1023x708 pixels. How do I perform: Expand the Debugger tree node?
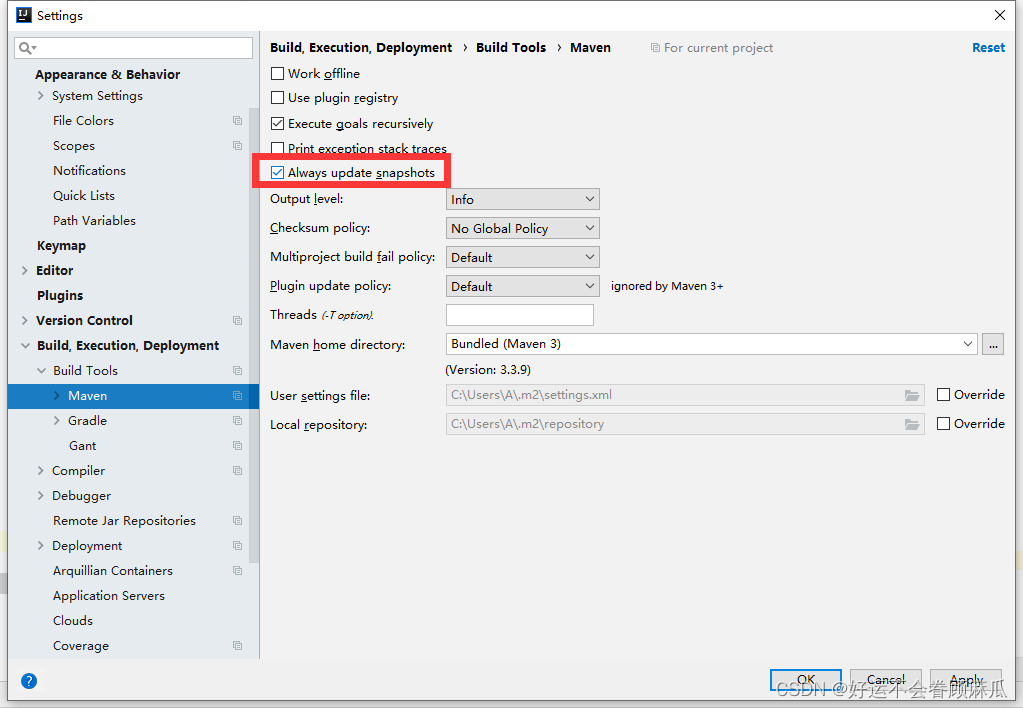[40, 496]
